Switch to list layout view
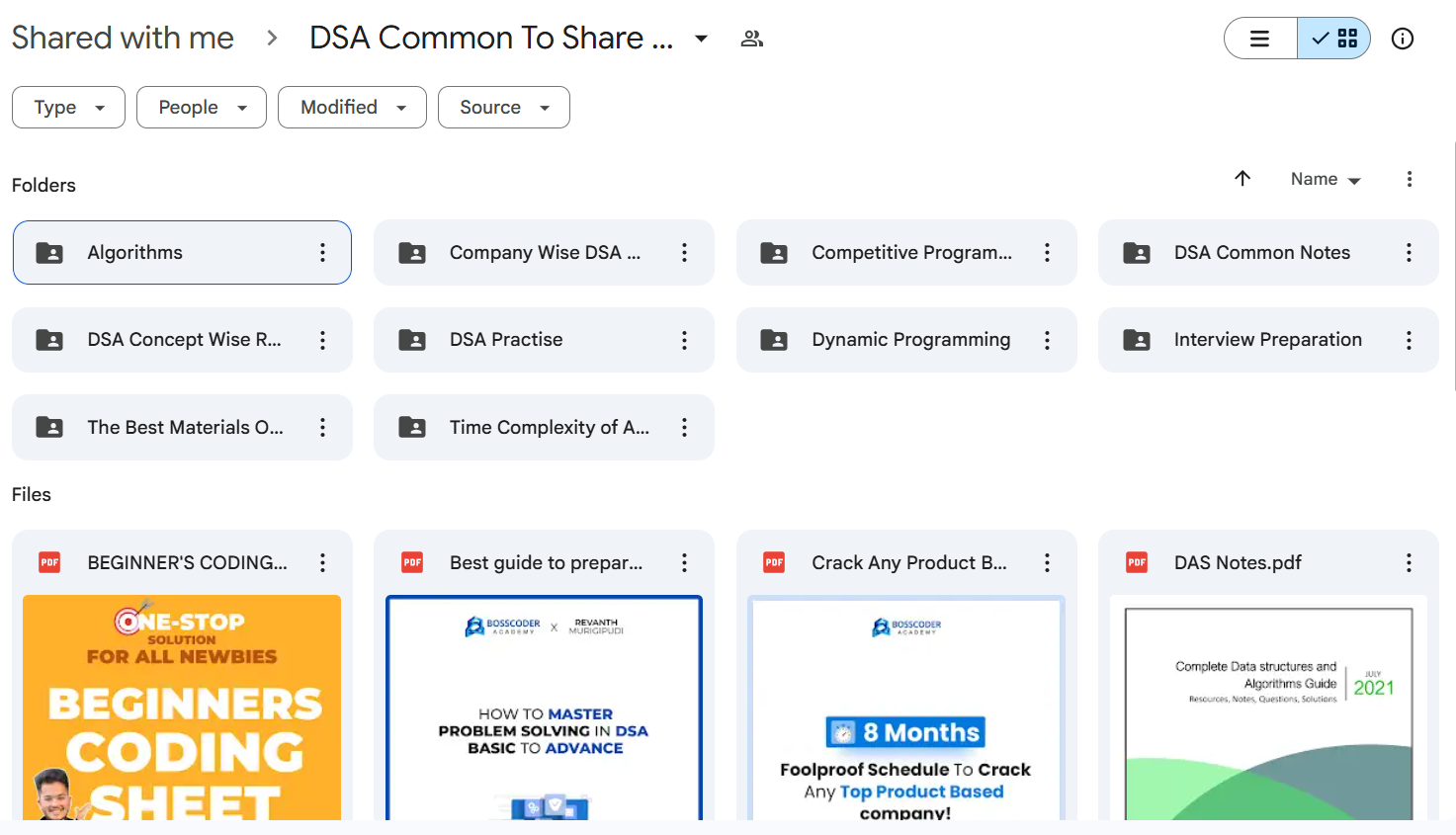1456x835 pixels. point(1260,39)
